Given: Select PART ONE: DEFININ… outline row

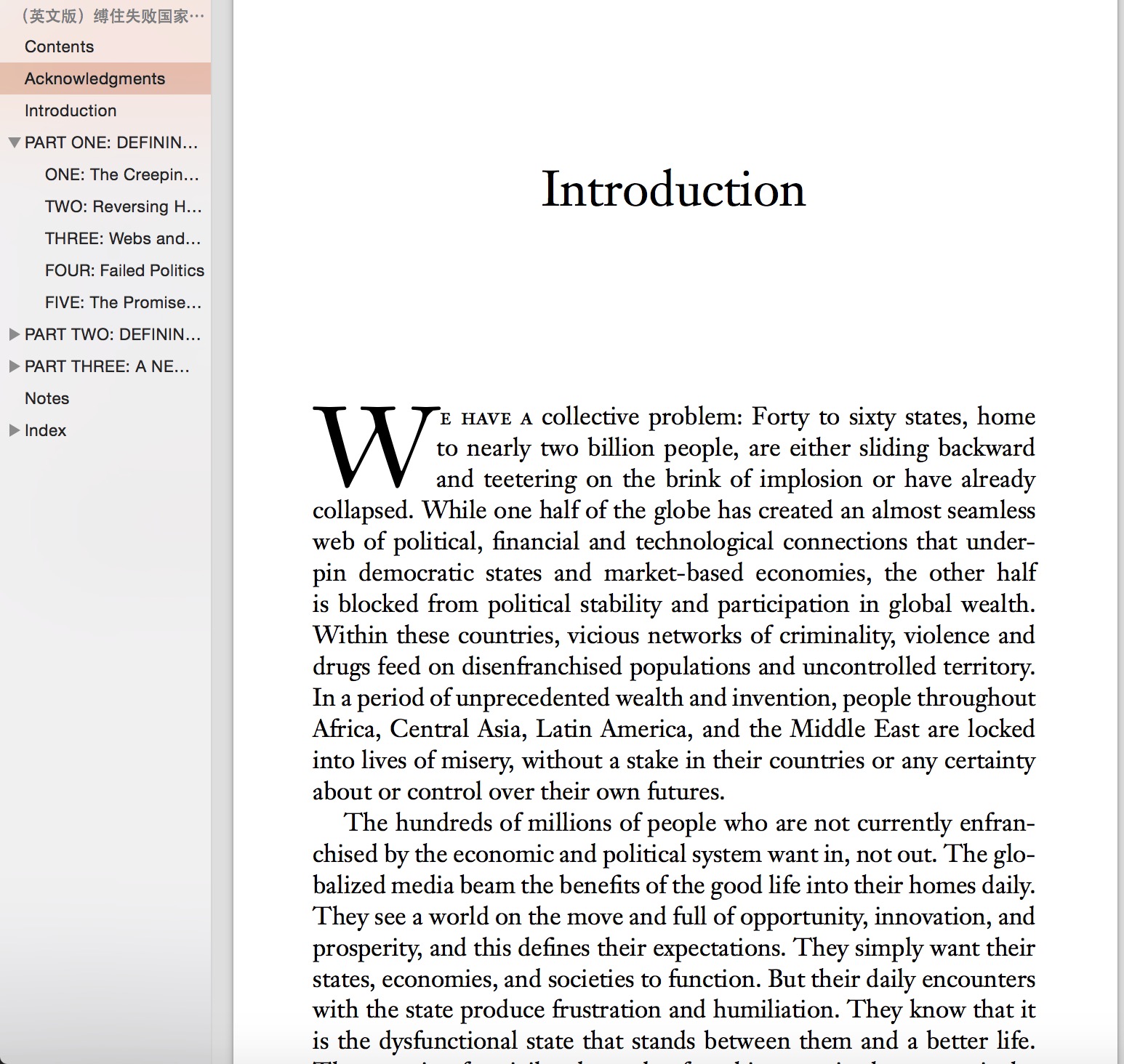Looking at the screenshot, I should click(111, 142).
